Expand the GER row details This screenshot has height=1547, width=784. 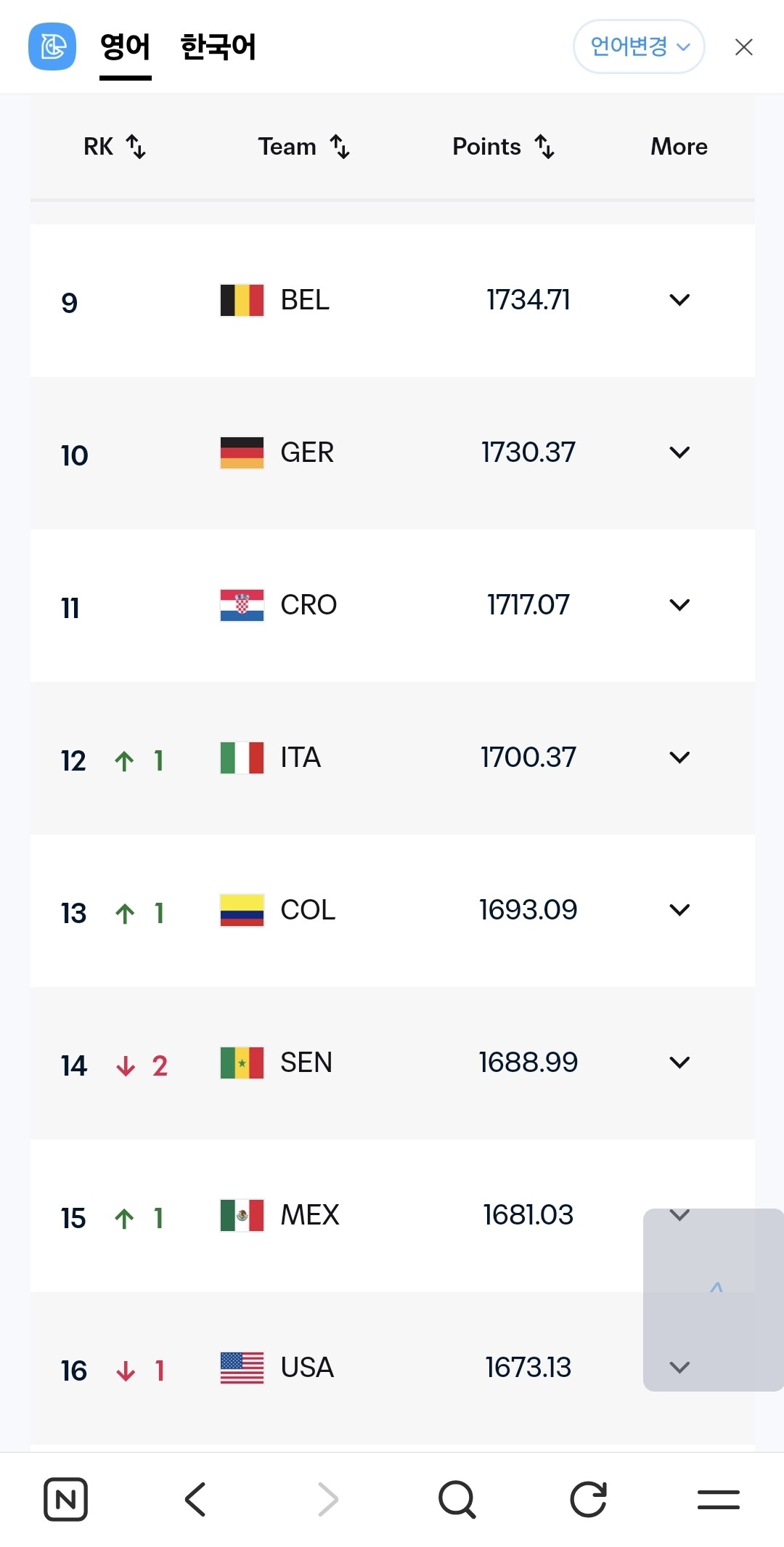679,452
